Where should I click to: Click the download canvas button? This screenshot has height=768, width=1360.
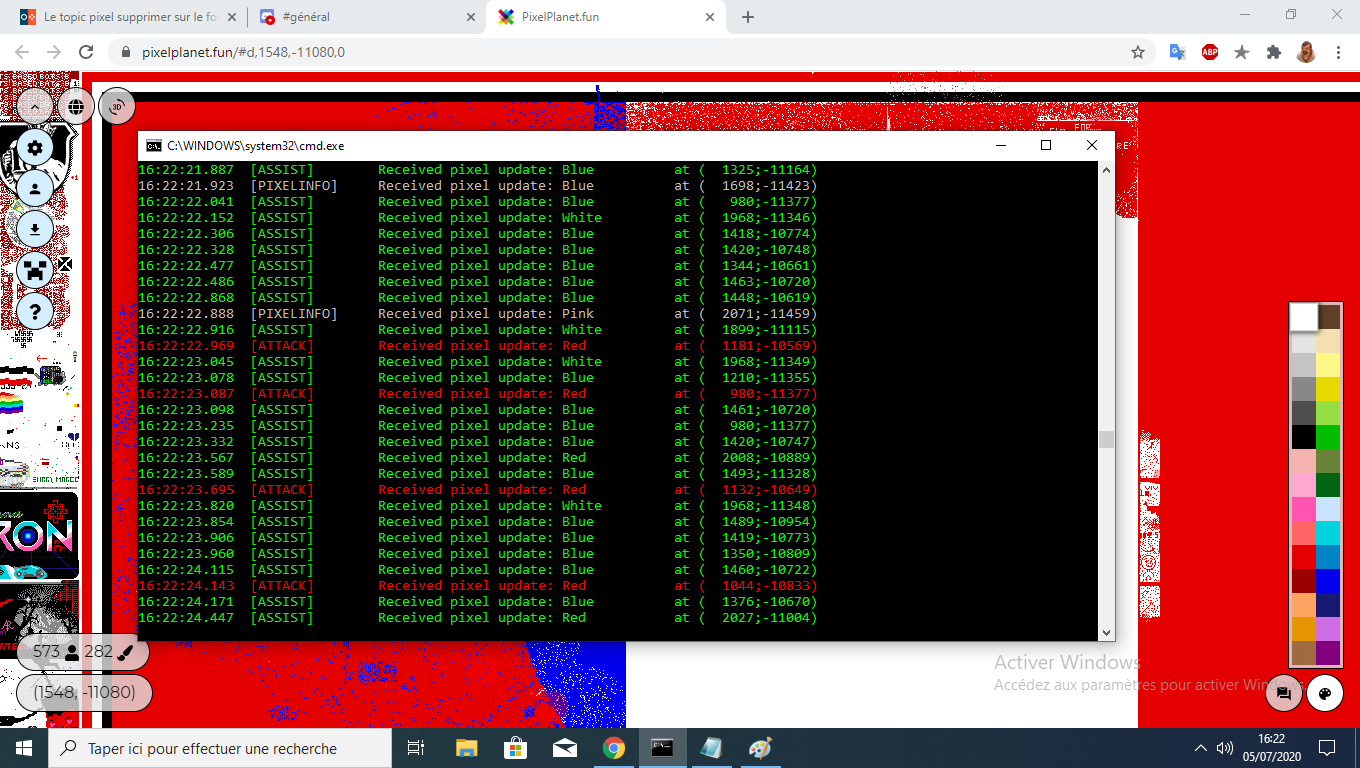(x=35, y=229)
